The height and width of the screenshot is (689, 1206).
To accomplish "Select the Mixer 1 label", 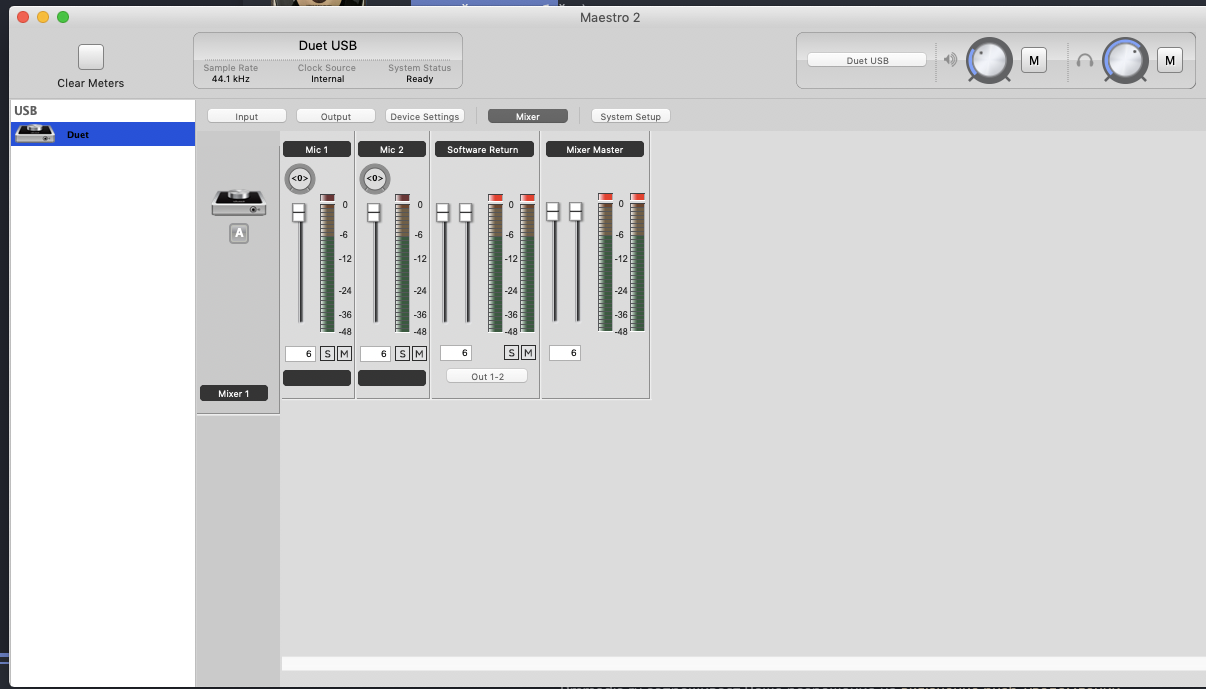I will [234, 393].
